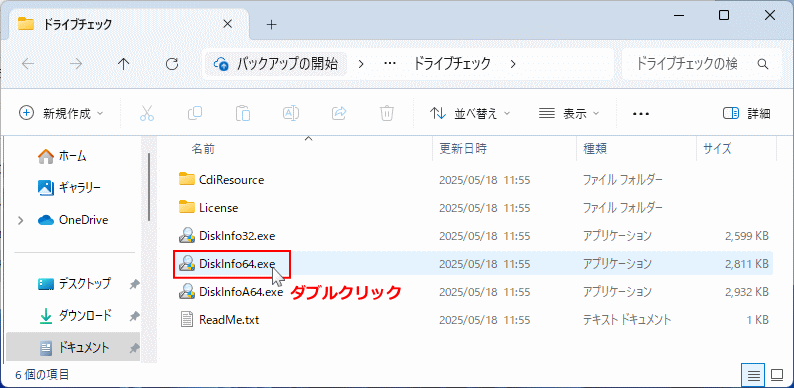Sort by the サイズ column header
Screen dimensions: 794x388
(x=717, y=148)
